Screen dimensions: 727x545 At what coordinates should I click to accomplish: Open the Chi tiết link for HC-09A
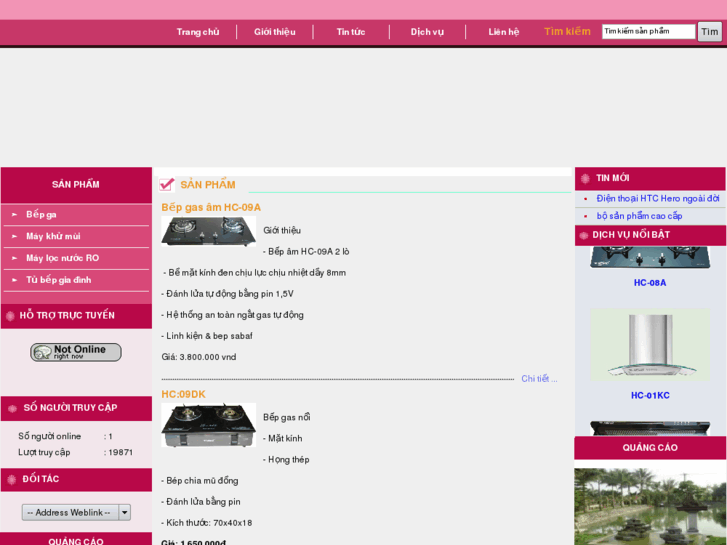(x=539, y=378)
